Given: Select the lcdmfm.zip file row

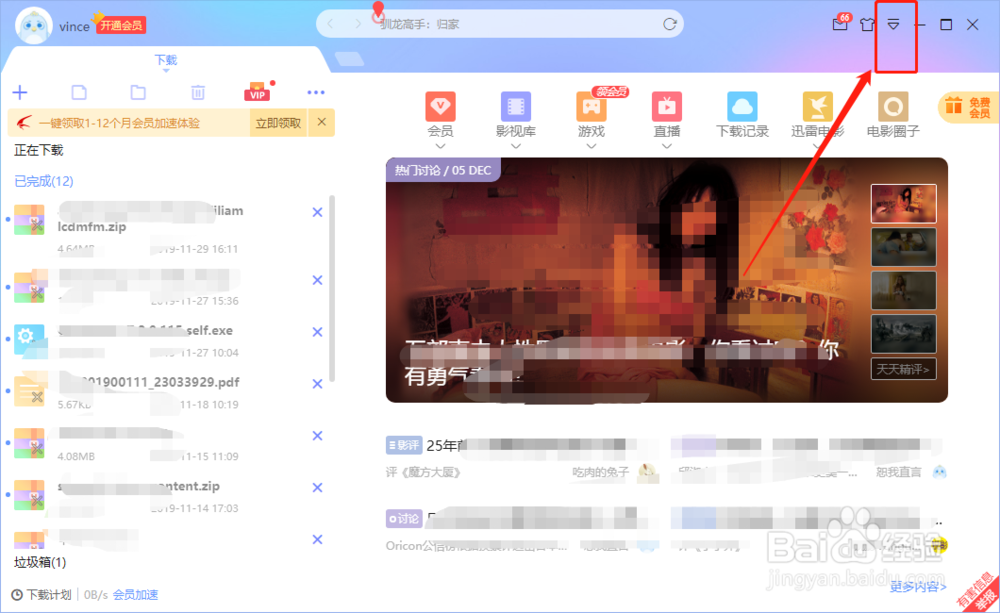Looking at the screenshot, I should click(x=167, y=228).
